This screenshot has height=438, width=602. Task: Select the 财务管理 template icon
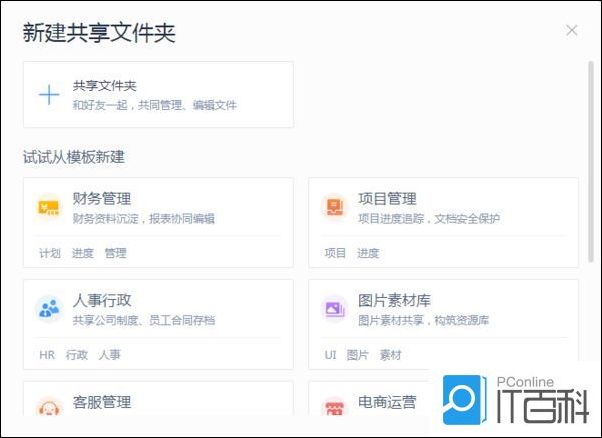click(x=49, y=208)
